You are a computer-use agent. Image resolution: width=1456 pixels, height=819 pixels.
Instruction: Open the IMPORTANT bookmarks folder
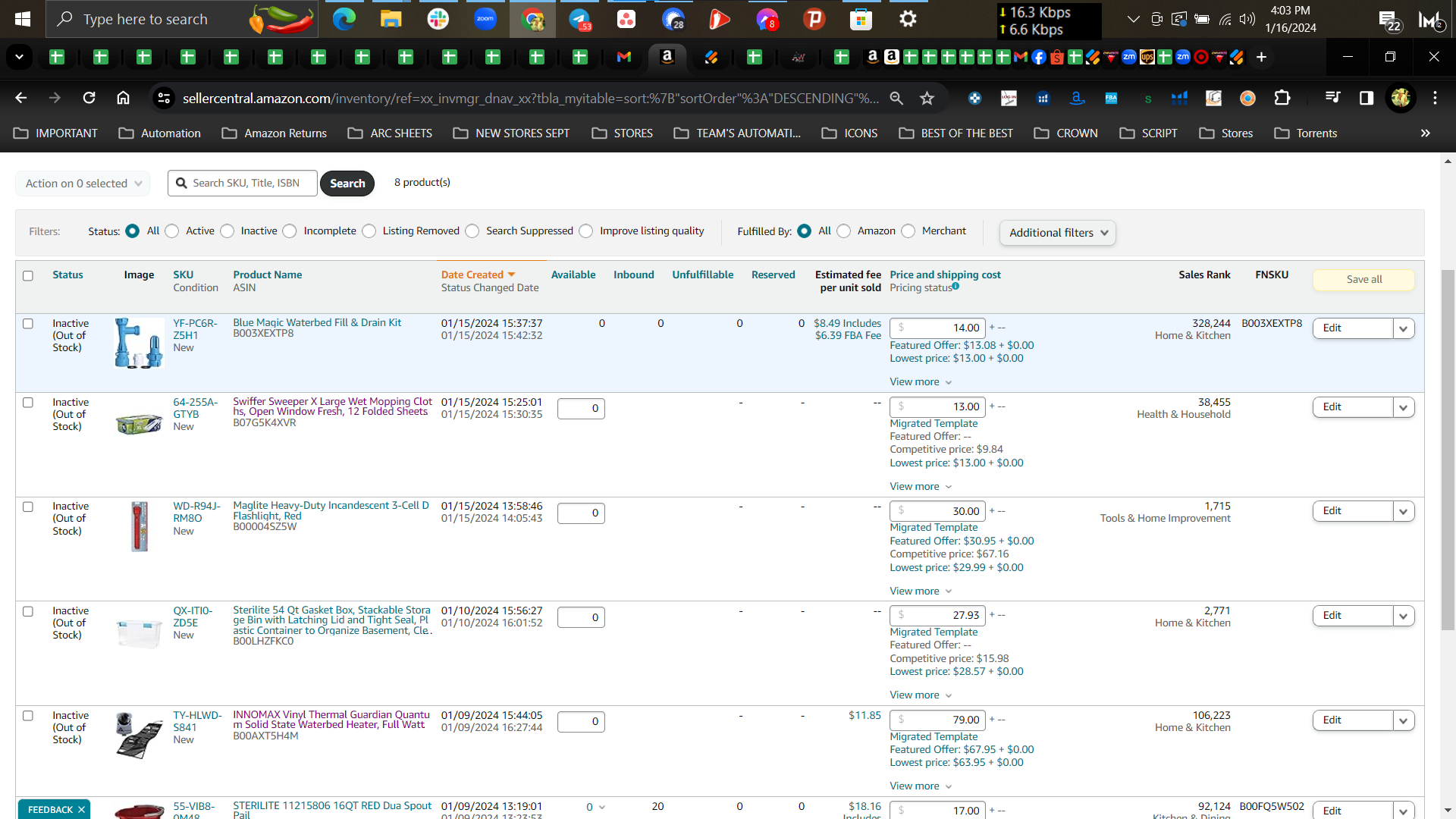pyautogui.click(x=56, y=133)
